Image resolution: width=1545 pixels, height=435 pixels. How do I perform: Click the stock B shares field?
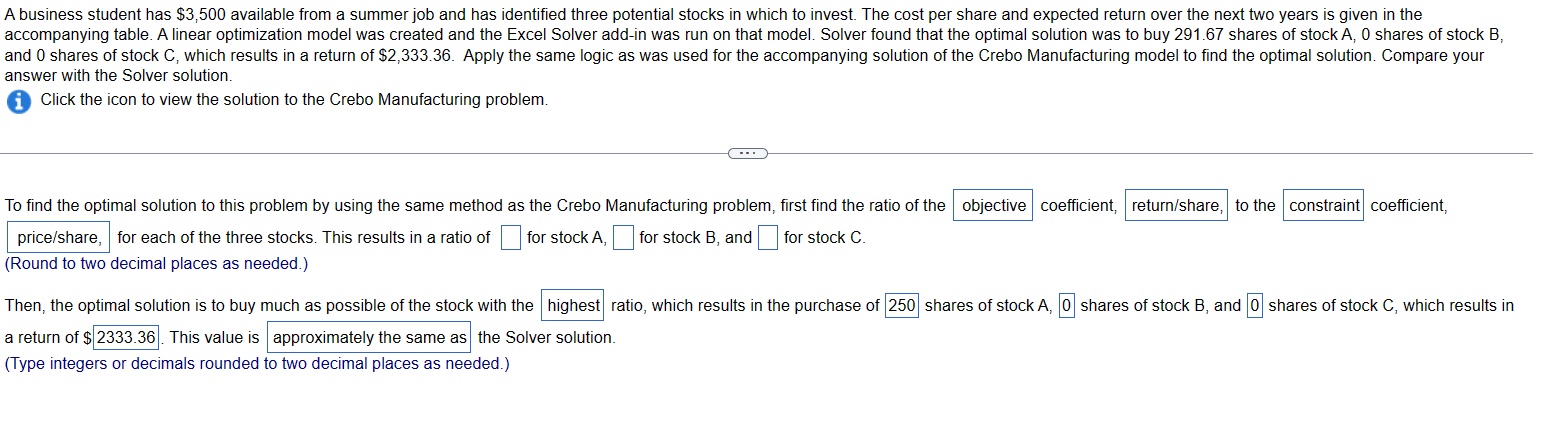pos(1067,306)
